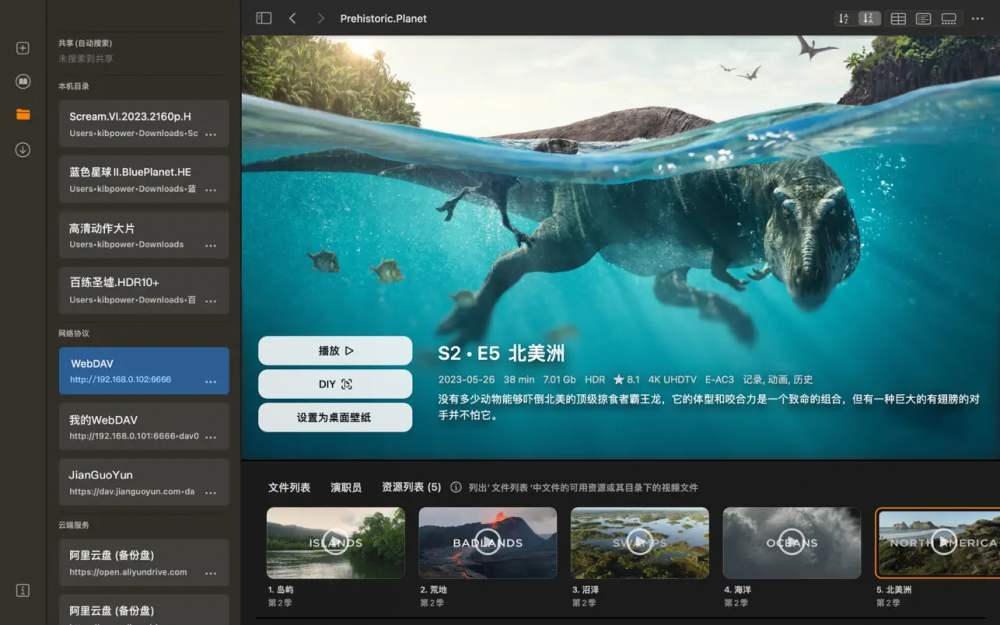The height and width of the screenshot is (625, 1000).
Task: Click the Prehistoric.Planet title in toolbar
Action: pos(383,18)
